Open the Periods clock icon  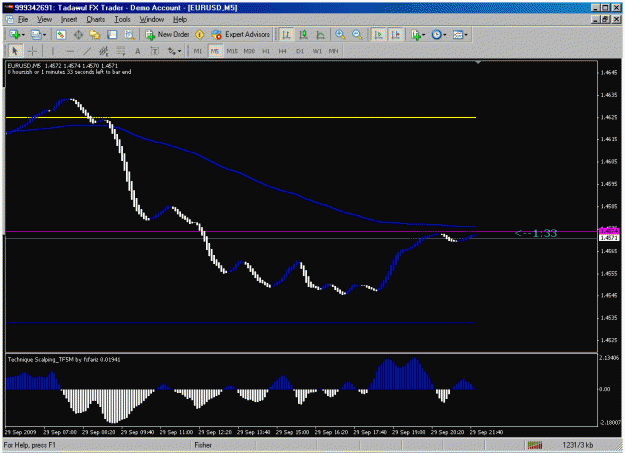[x=437, y=35]
